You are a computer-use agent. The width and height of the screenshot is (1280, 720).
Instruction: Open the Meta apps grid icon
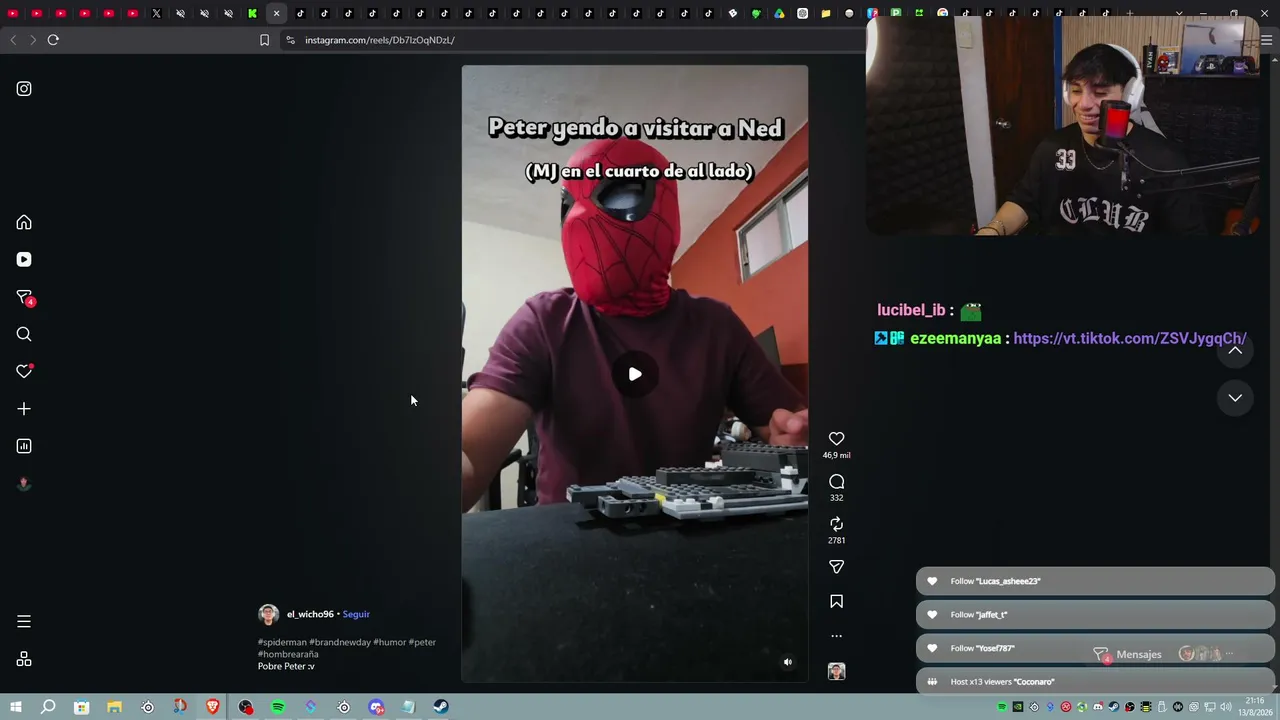[x=24, y=659]
